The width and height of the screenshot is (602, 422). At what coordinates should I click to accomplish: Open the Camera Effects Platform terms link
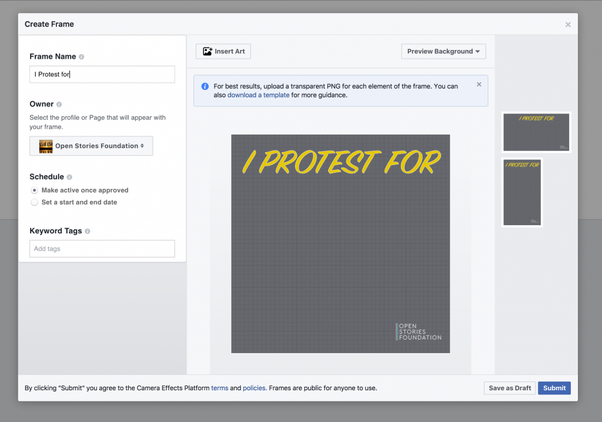pyautogui.click(x=219, y=388)
